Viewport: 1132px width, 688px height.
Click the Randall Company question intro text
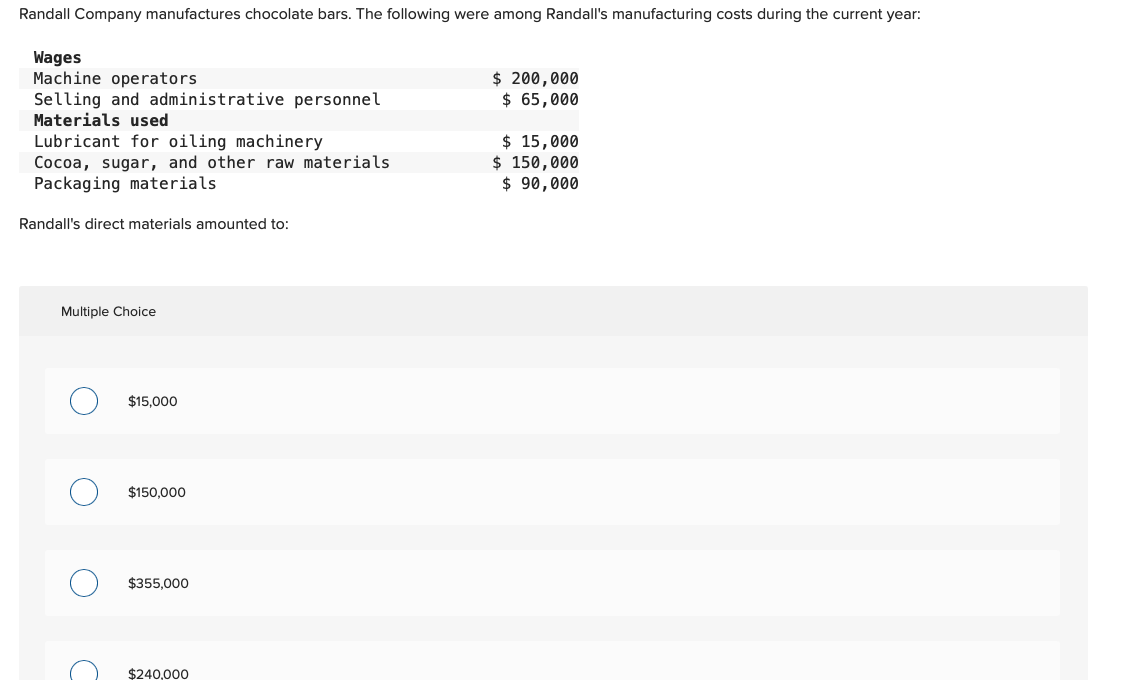[470, 14]
